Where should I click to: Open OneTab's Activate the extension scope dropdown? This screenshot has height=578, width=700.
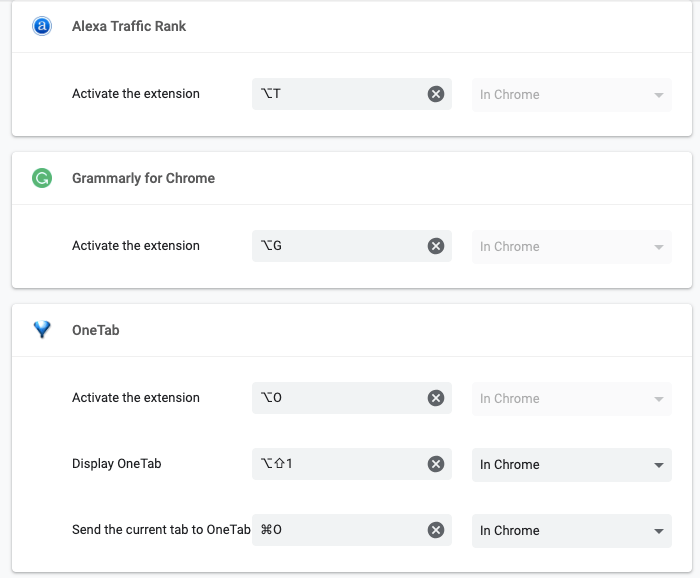click(x=571, y=398)
